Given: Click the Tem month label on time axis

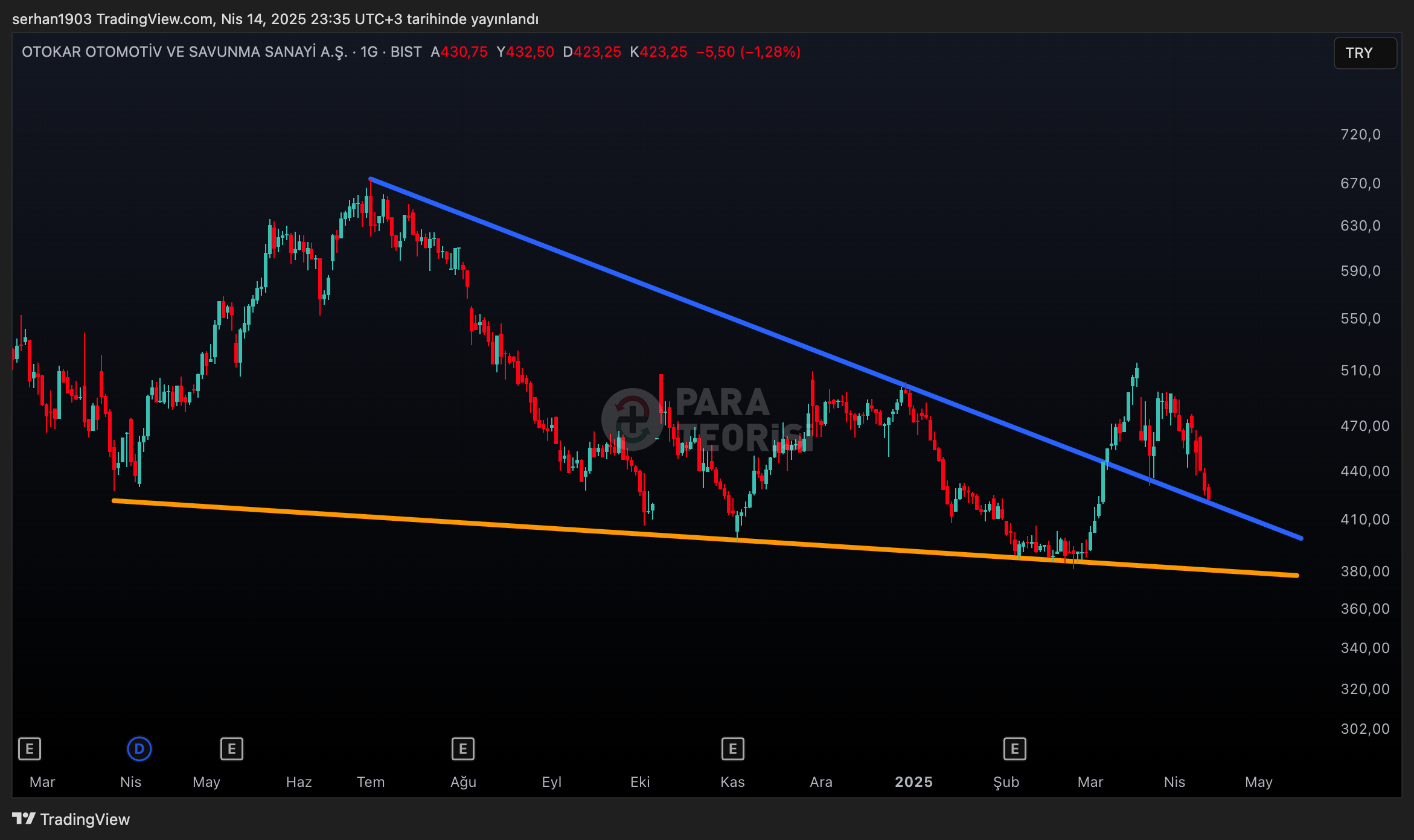Looking at the screenshot, I should [x=371, y=782].
